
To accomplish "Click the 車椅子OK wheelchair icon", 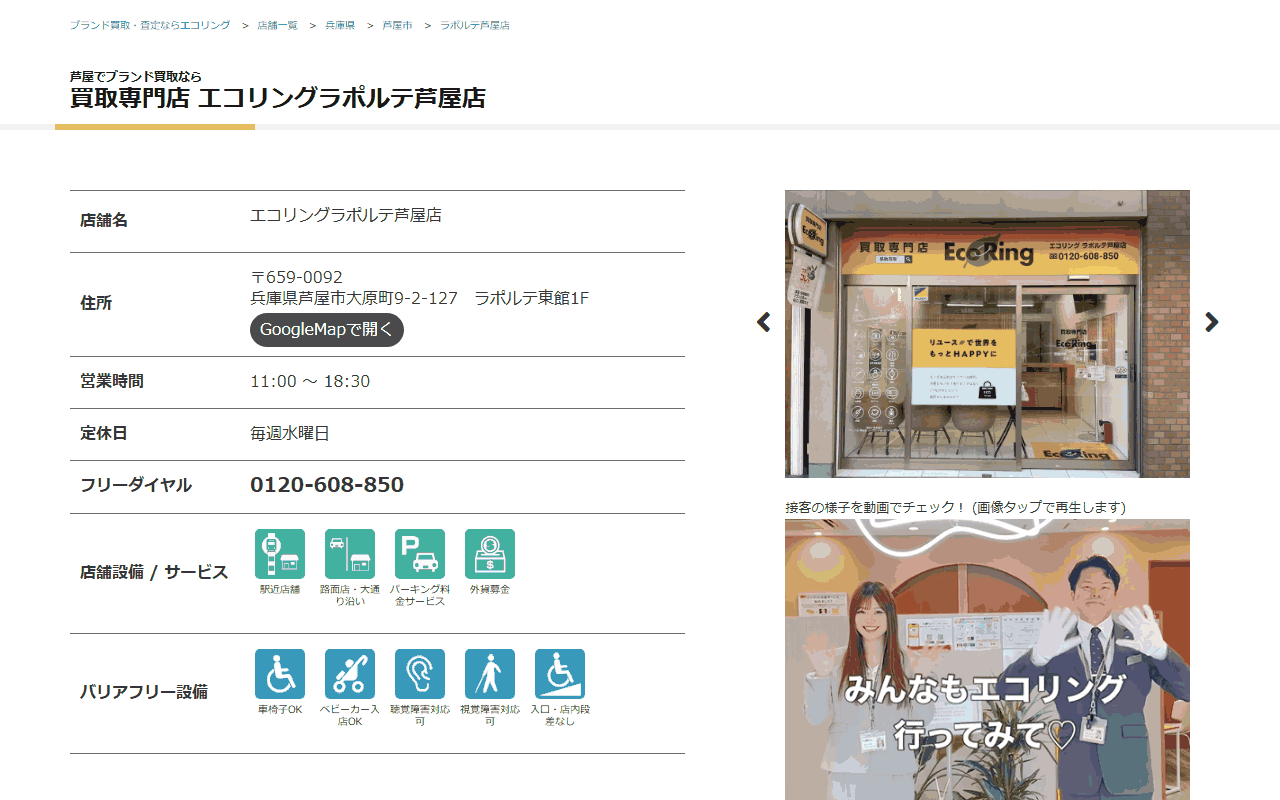I will click(x=280, y=674).
